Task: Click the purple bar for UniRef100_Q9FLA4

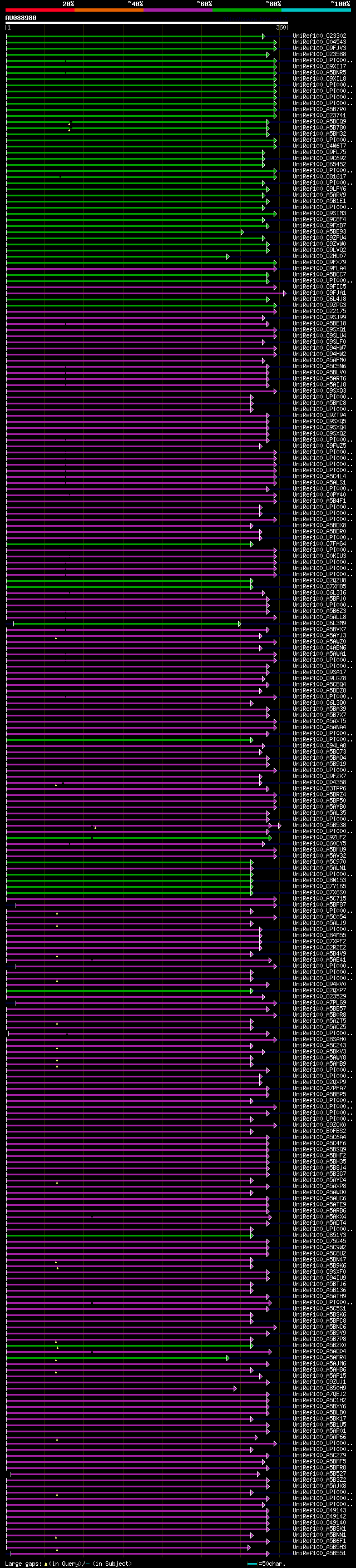Action: (141, 269)
